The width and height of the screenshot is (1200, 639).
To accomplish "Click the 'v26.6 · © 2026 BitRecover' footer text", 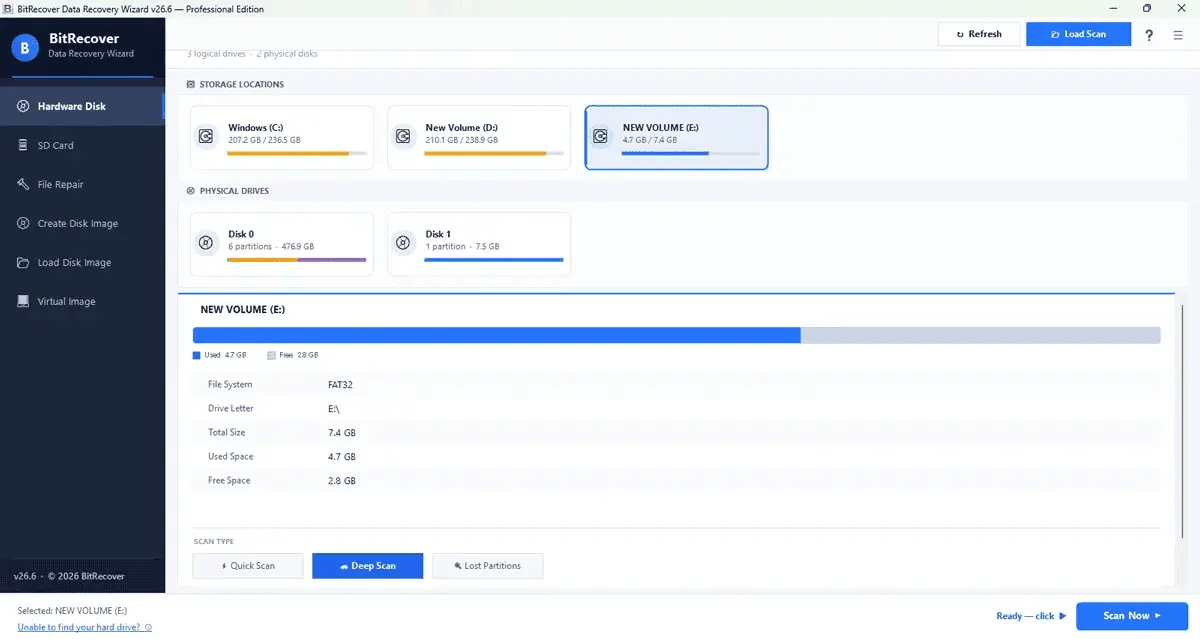I will tap(69, 576).
